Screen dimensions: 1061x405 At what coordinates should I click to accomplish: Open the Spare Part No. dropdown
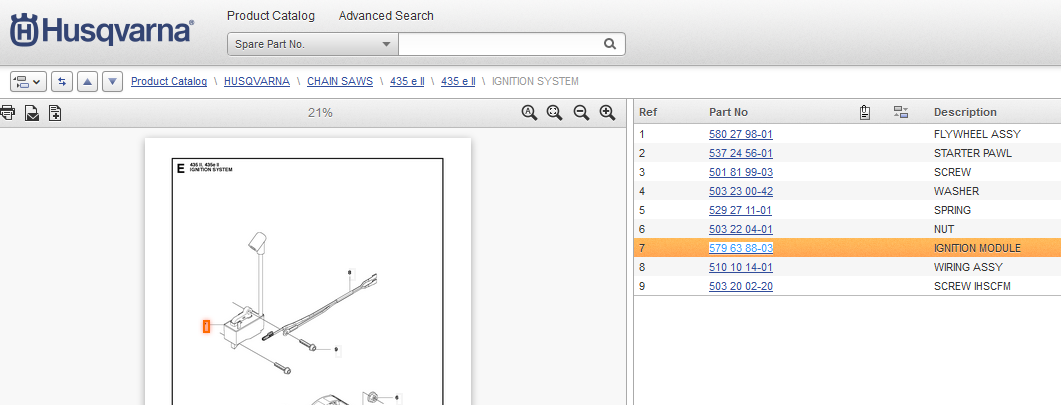pos(313,44)
